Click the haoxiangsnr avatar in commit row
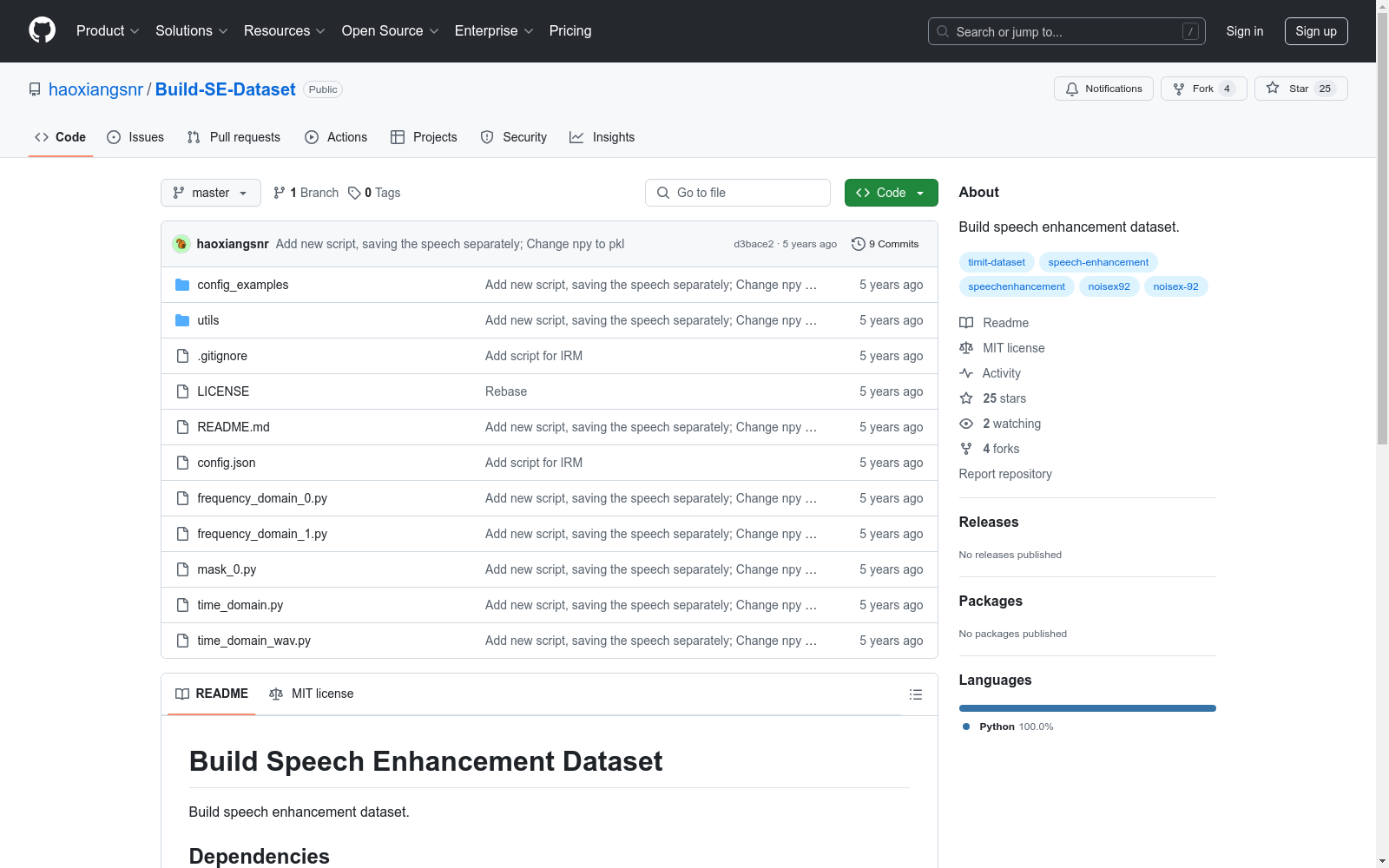The width and height of the screenshot is (1389, 868). point(181,244)
